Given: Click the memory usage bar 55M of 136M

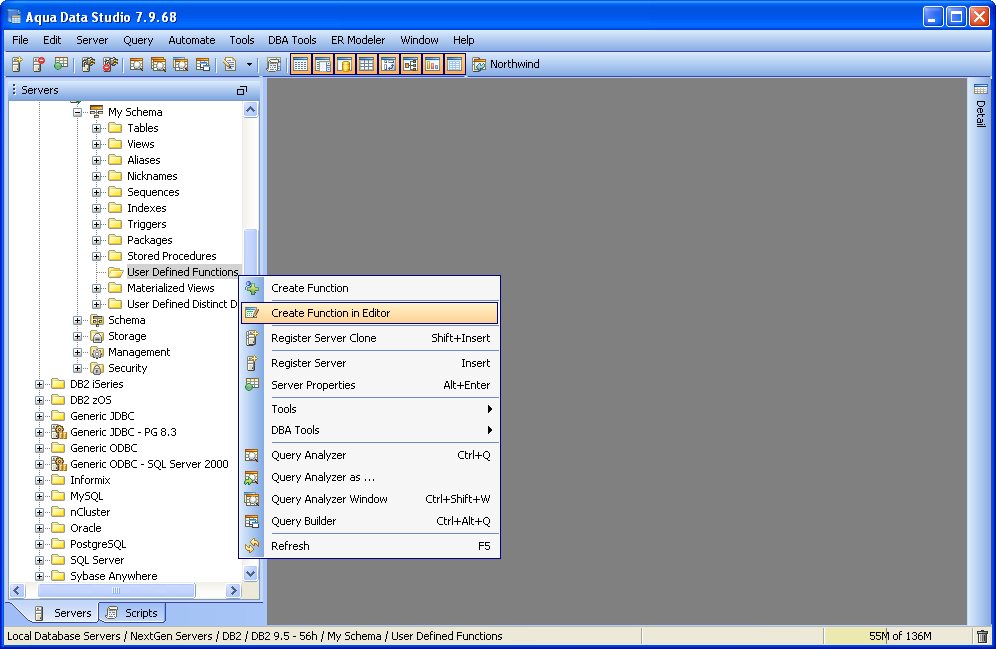Looking at the screenshot, I should (x=898, y=636).
